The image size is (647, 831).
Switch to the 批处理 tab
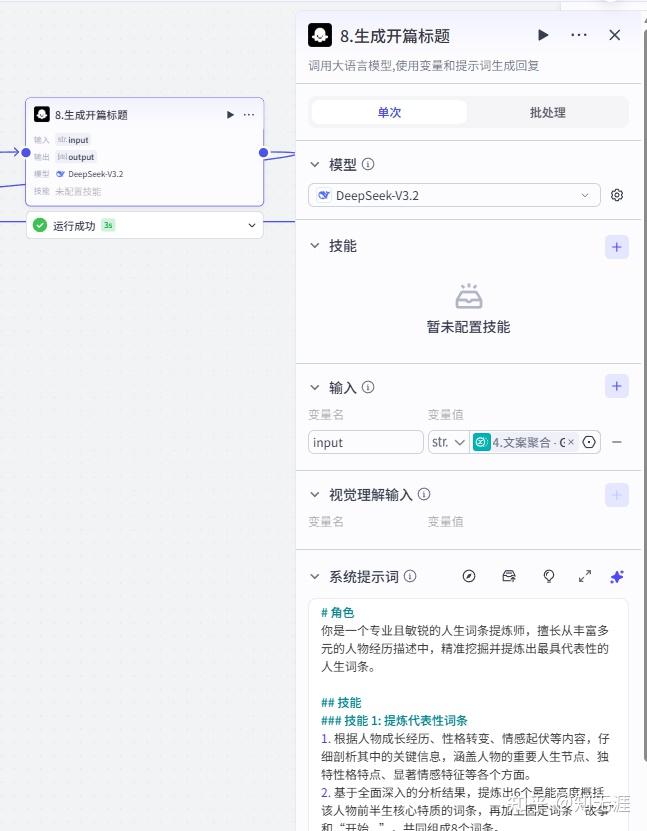pos(547,112)
